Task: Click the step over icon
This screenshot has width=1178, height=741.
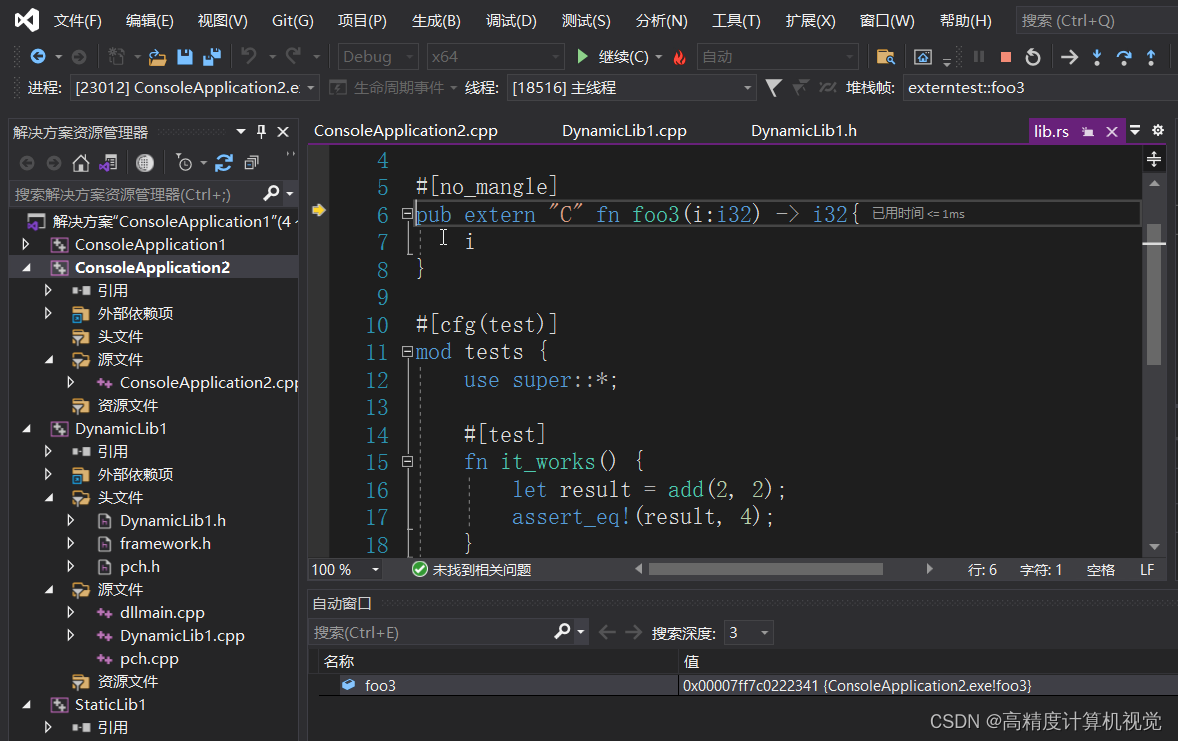Action: 1124,57
